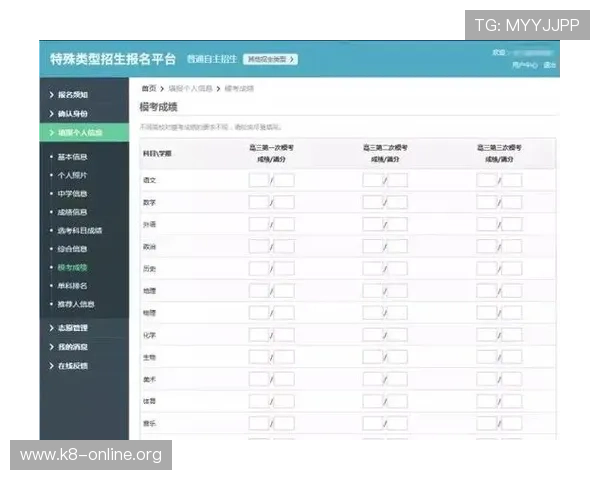Click the 模考成绩 page heading

[x=158, y=107]
